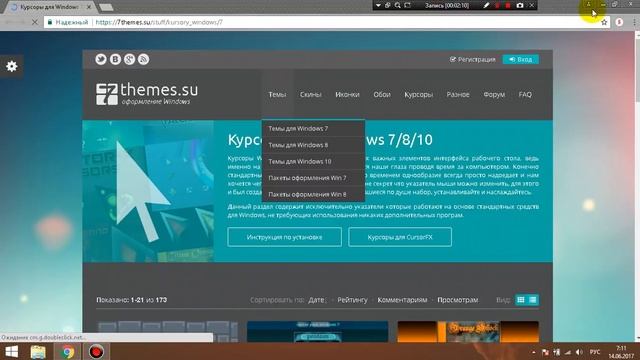This screenshot has width=640, height=360.
Task: Open the Обои navigation item
Action: [x=382, y=94]
